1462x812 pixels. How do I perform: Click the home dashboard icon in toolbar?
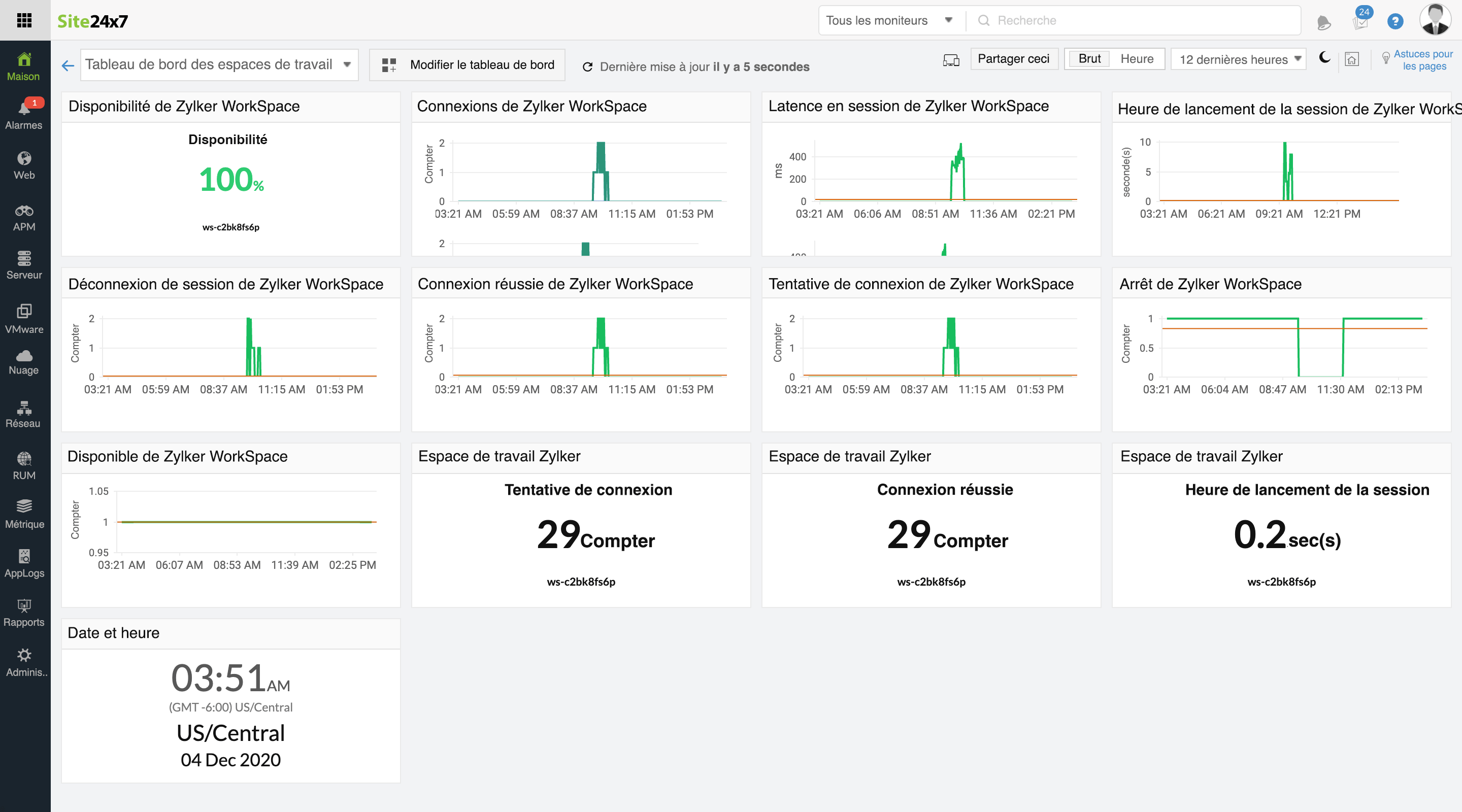1352,59
